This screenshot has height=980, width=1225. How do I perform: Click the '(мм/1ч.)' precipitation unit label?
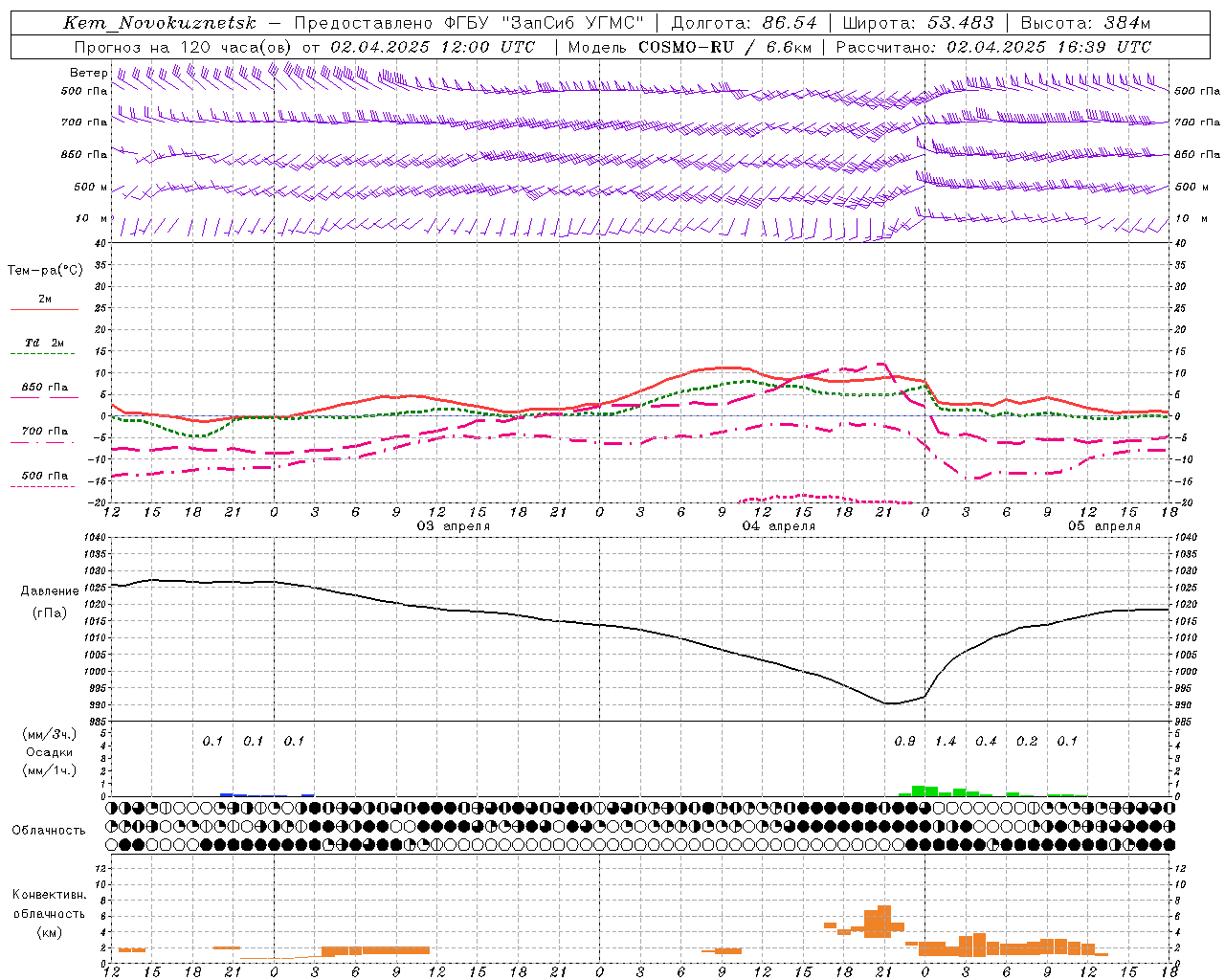point(49,770)
